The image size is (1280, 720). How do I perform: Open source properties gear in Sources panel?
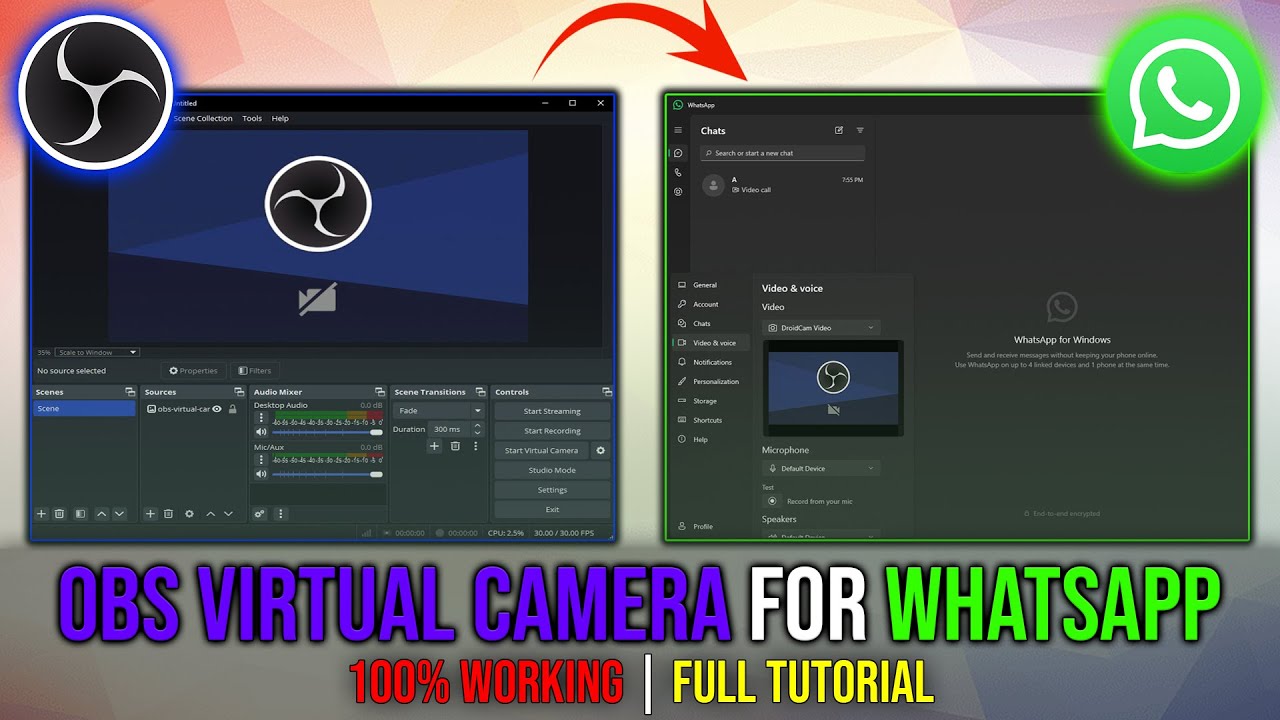[189, 513]
